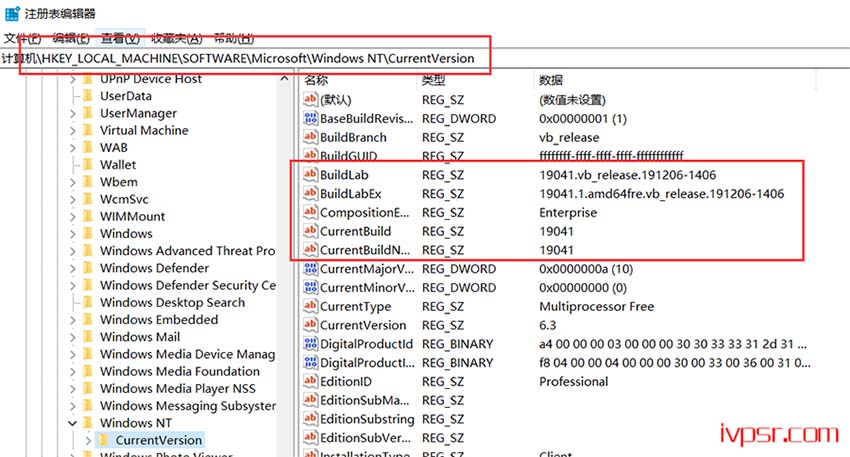This screenshot has height=457, width=850.
Task: Select the Windows Messaging Subsystem key
Action: (188, 405)
